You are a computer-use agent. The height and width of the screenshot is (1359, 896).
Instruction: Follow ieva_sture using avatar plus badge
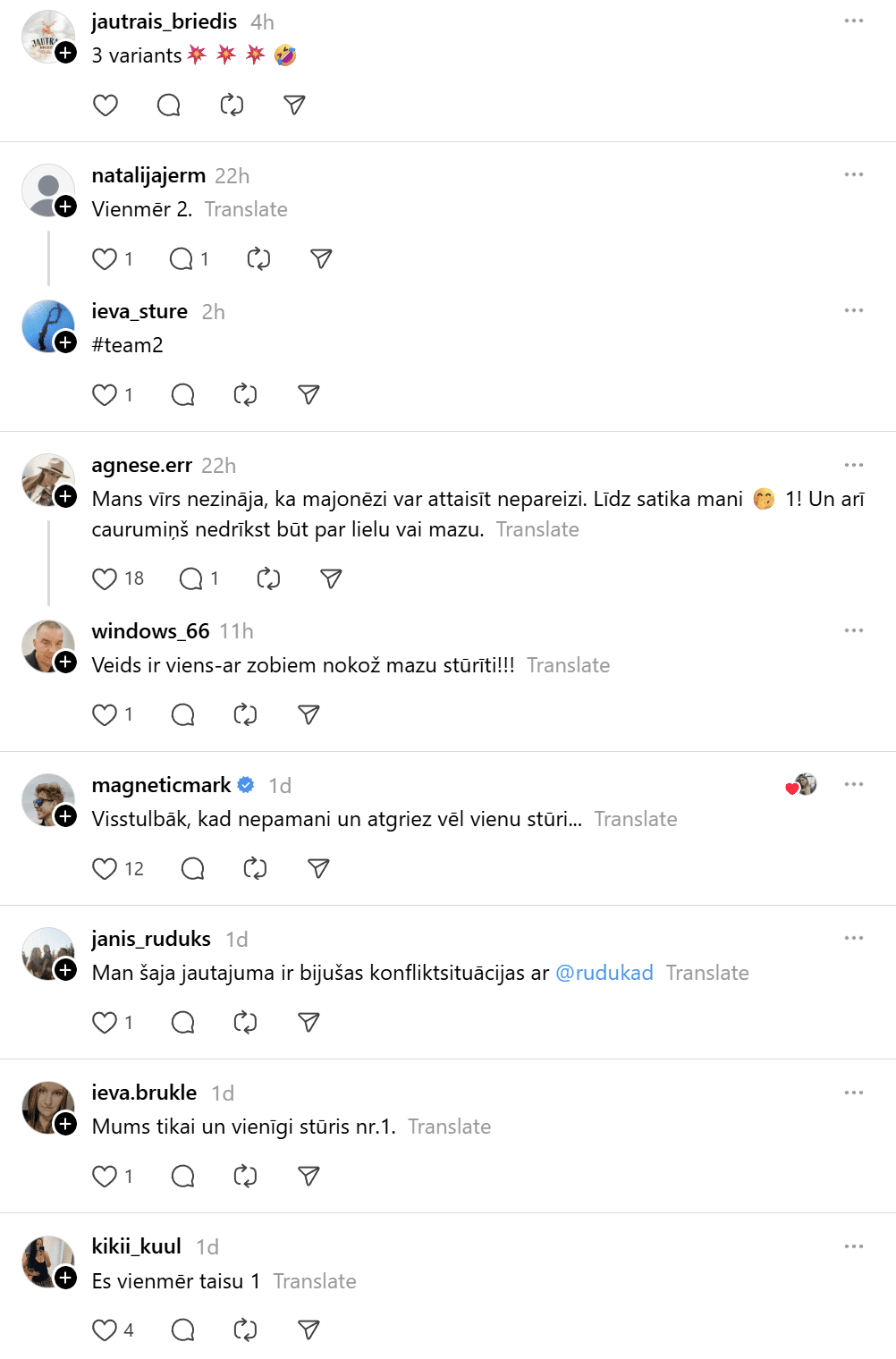click(66, 342)
